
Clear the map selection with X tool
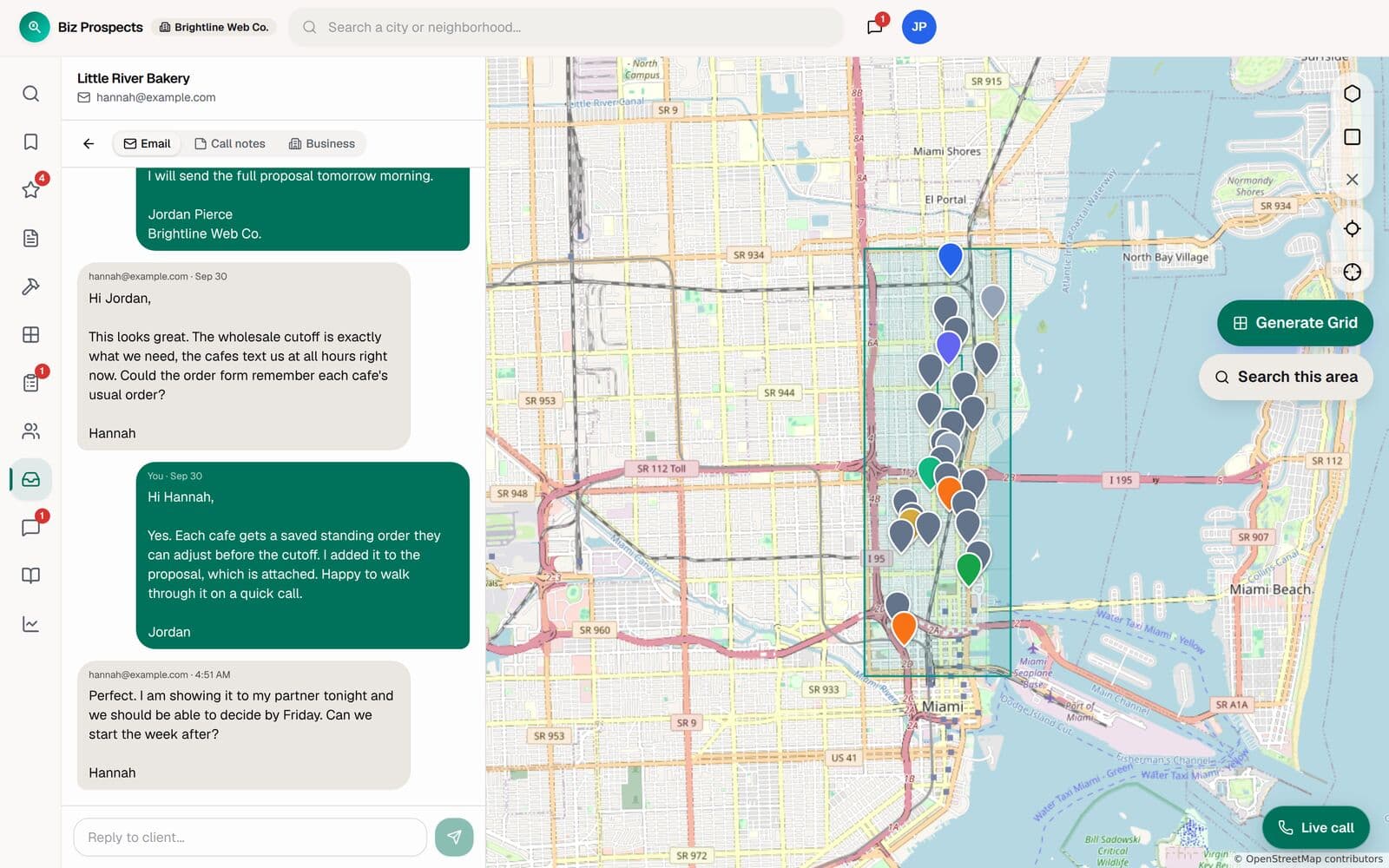(1352, 180)
